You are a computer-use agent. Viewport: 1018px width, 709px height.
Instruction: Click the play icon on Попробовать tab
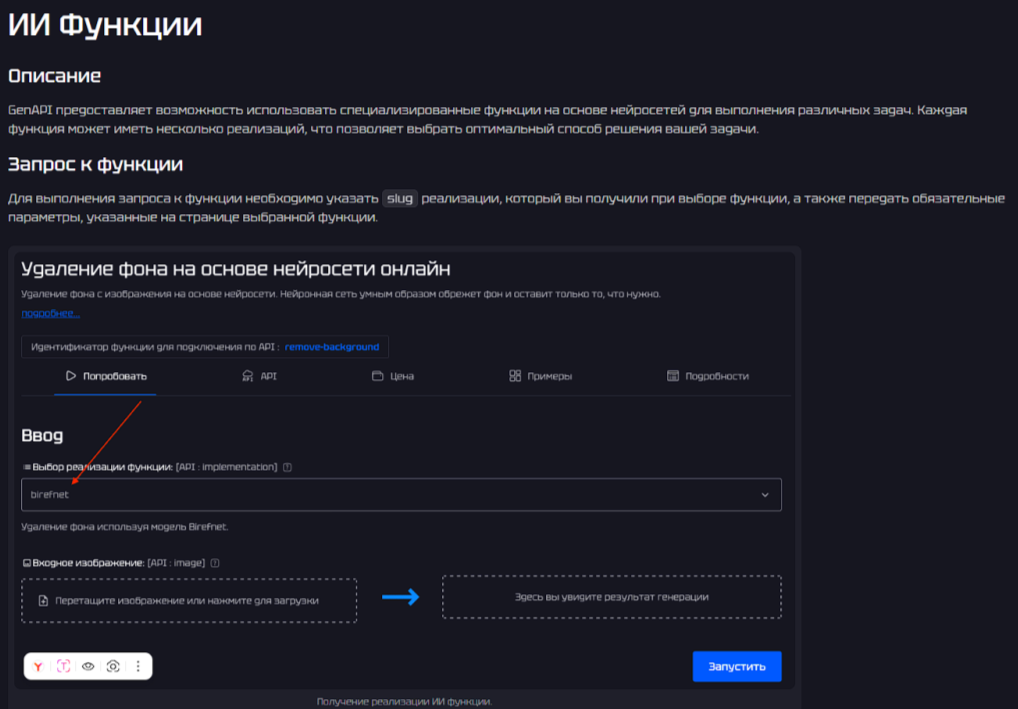(71, 376)
